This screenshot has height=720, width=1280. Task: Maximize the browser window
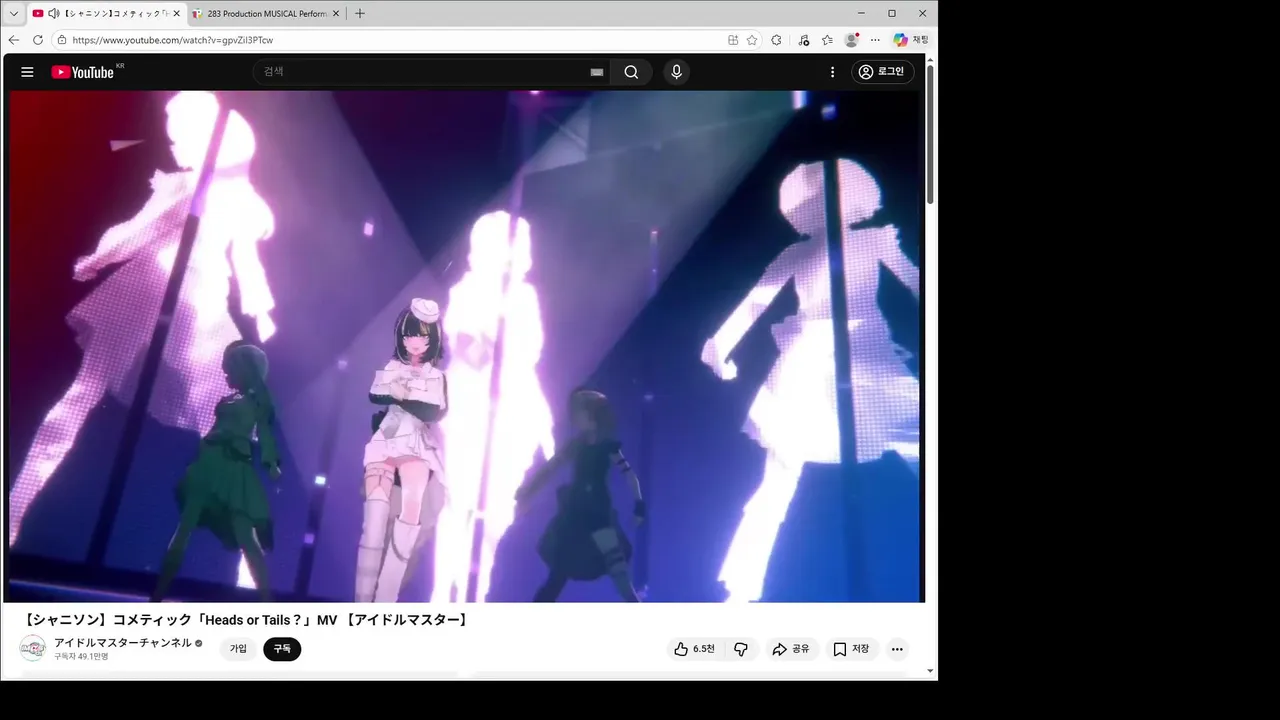click(892, 14)
